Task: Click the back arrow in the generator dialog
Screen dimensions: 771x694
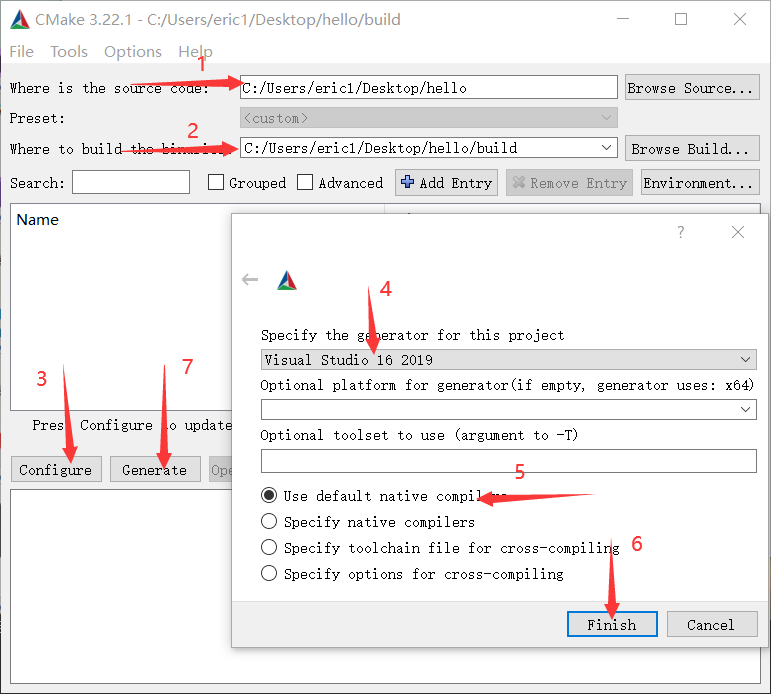Action: click(250, 280)
